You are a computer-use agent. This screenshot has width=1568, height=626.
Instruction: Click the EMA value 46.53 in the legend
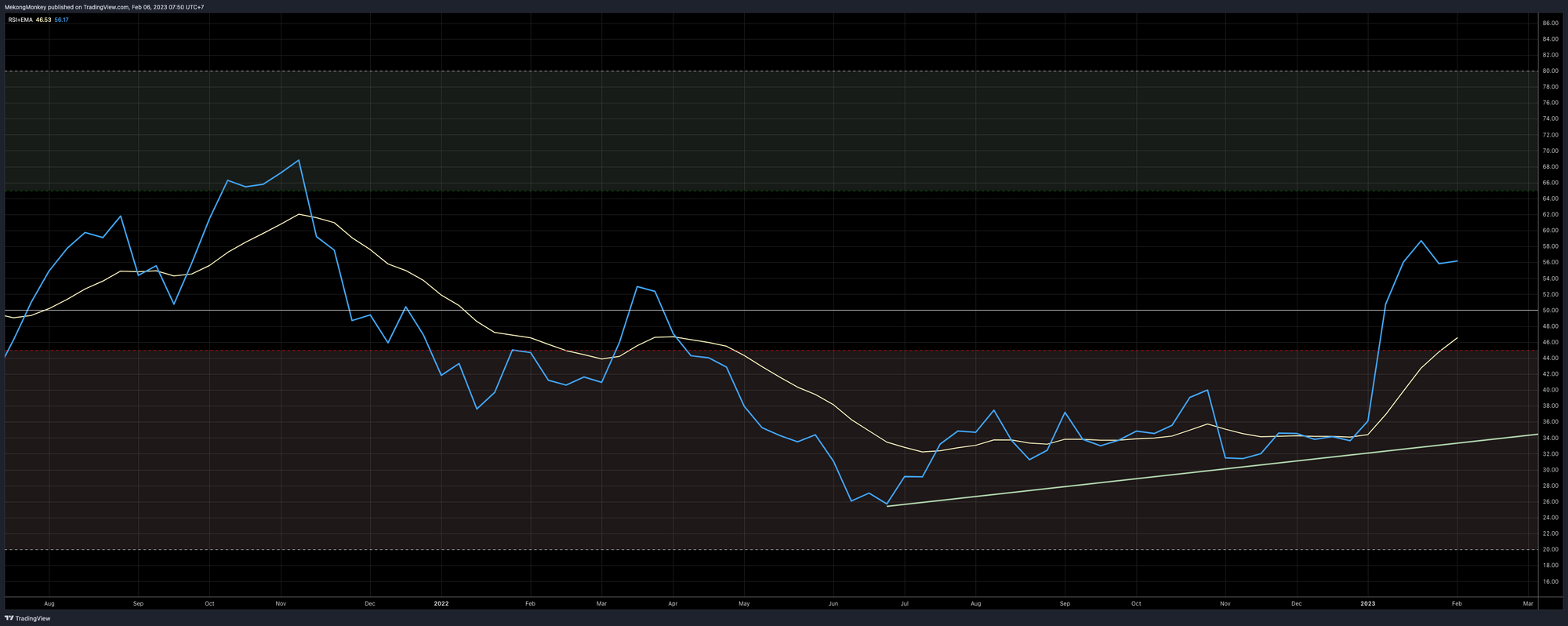click(43, 20)
